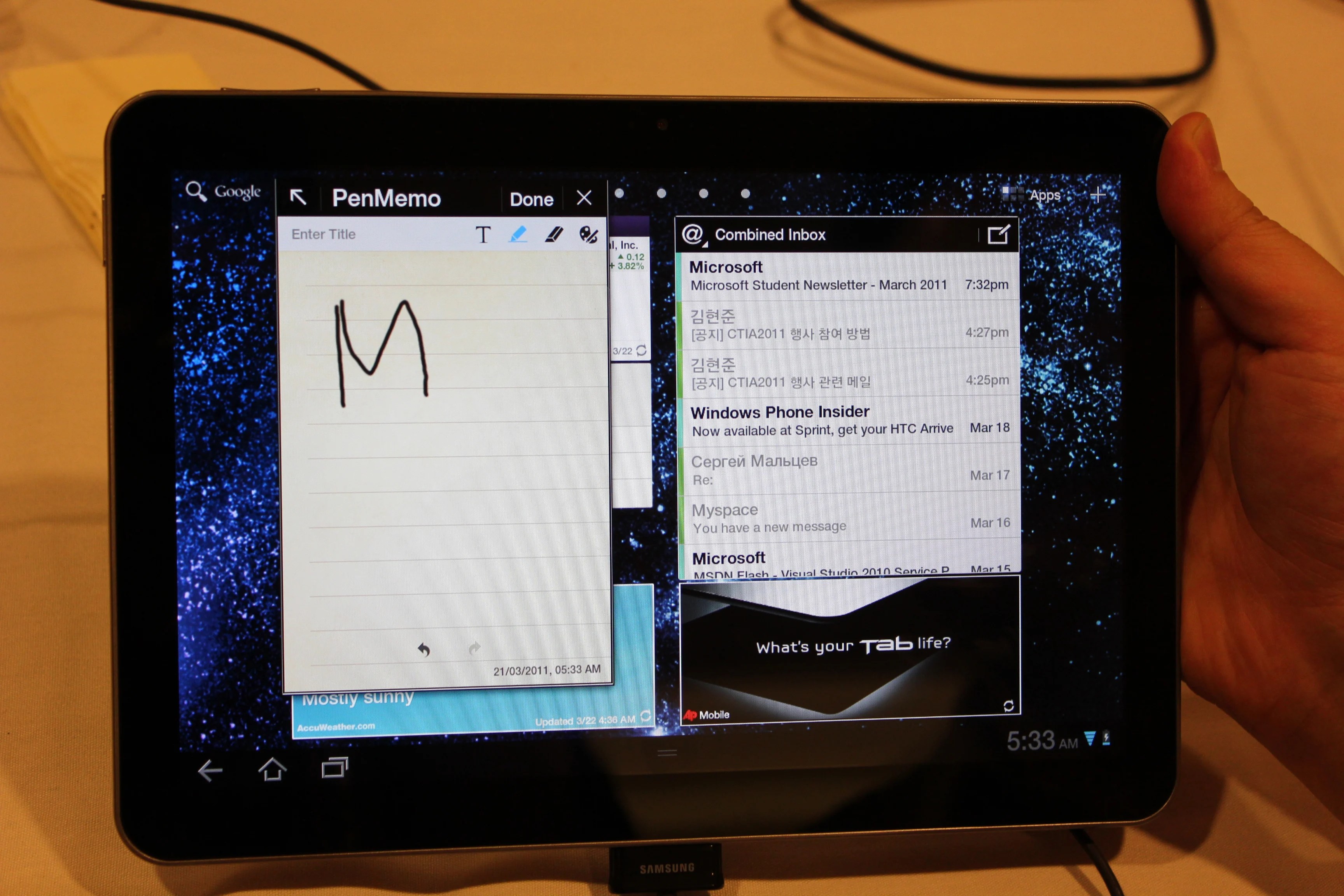
Task: Undo the last pen stroke
Action: 423,649
